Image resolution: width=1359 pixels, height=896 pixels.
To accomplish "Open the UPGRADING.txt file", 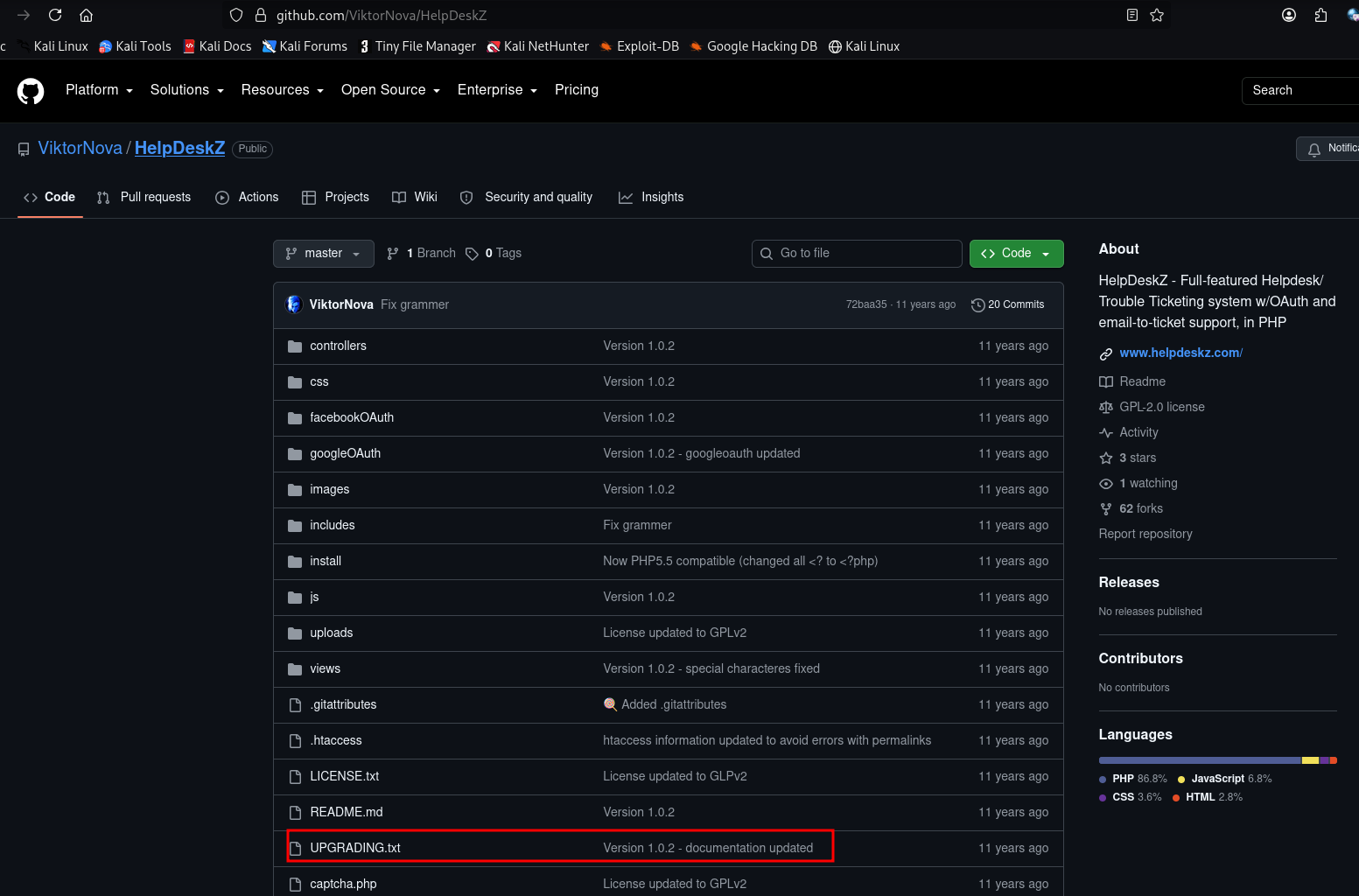I will pos(355,849).
